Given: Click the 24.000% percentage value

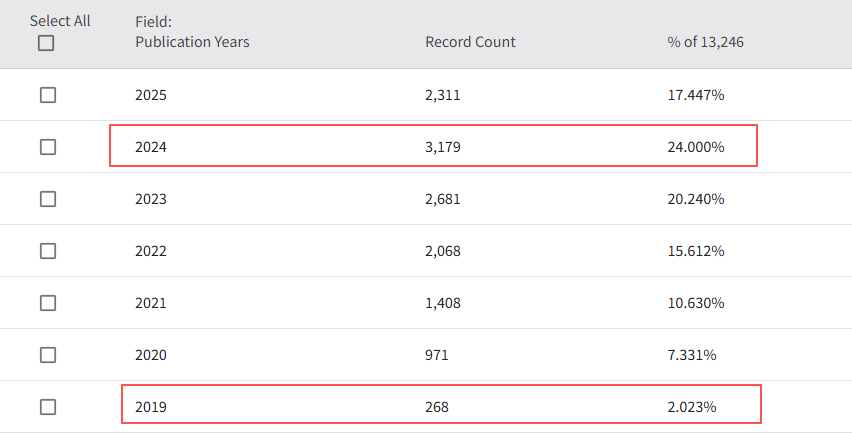Looking at the screenshot, I should click(696, 147).
